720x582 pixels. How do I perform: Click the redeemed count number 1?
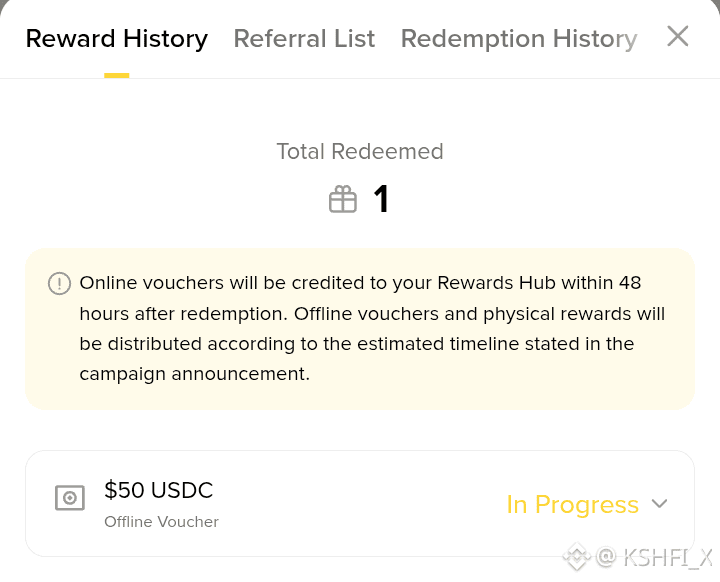(381, 199)
